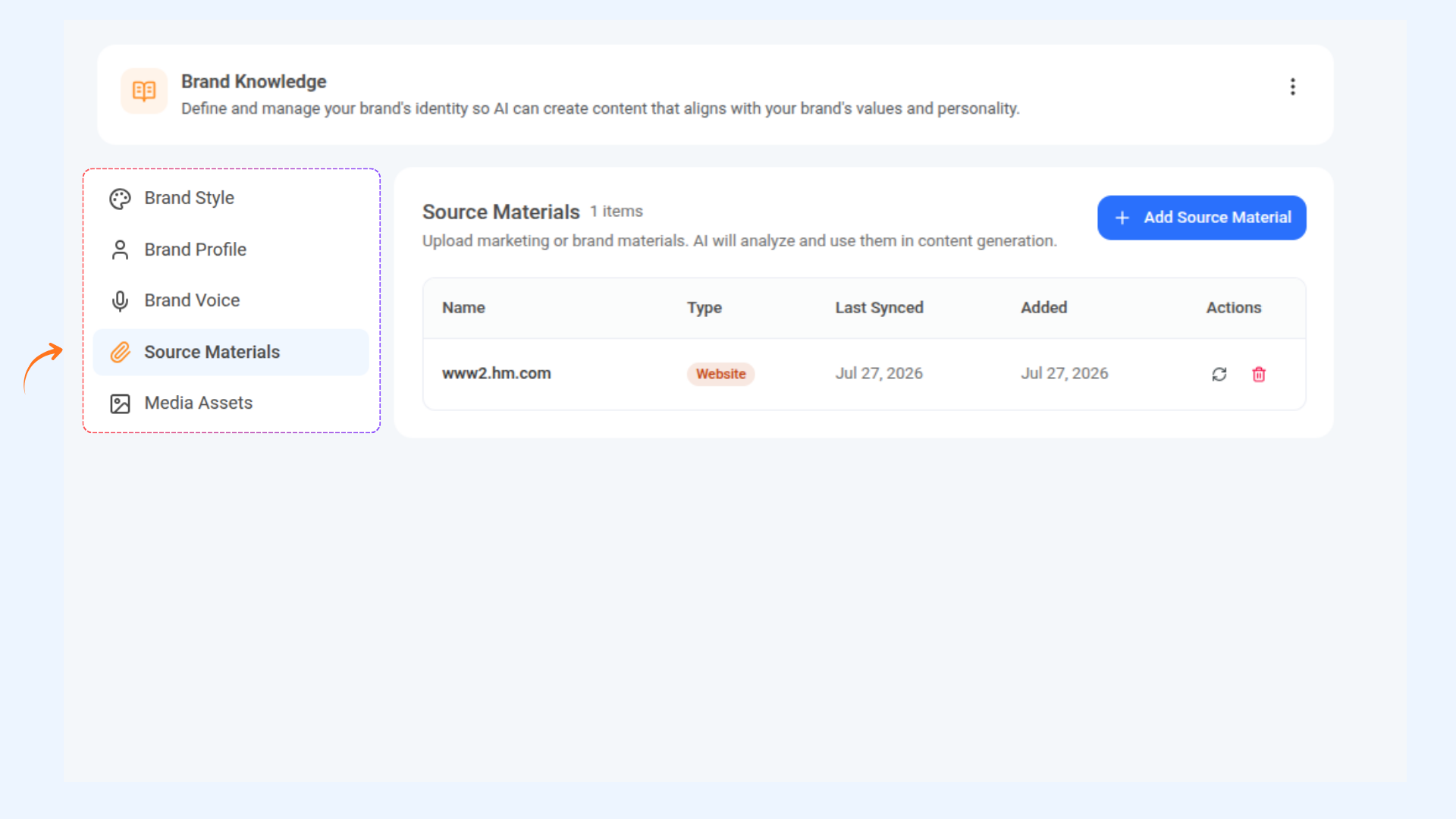The width and height of the screenshot is (1456, 819).
Task: Resync the www2.hm.com source
Action: coord(1219,374)
